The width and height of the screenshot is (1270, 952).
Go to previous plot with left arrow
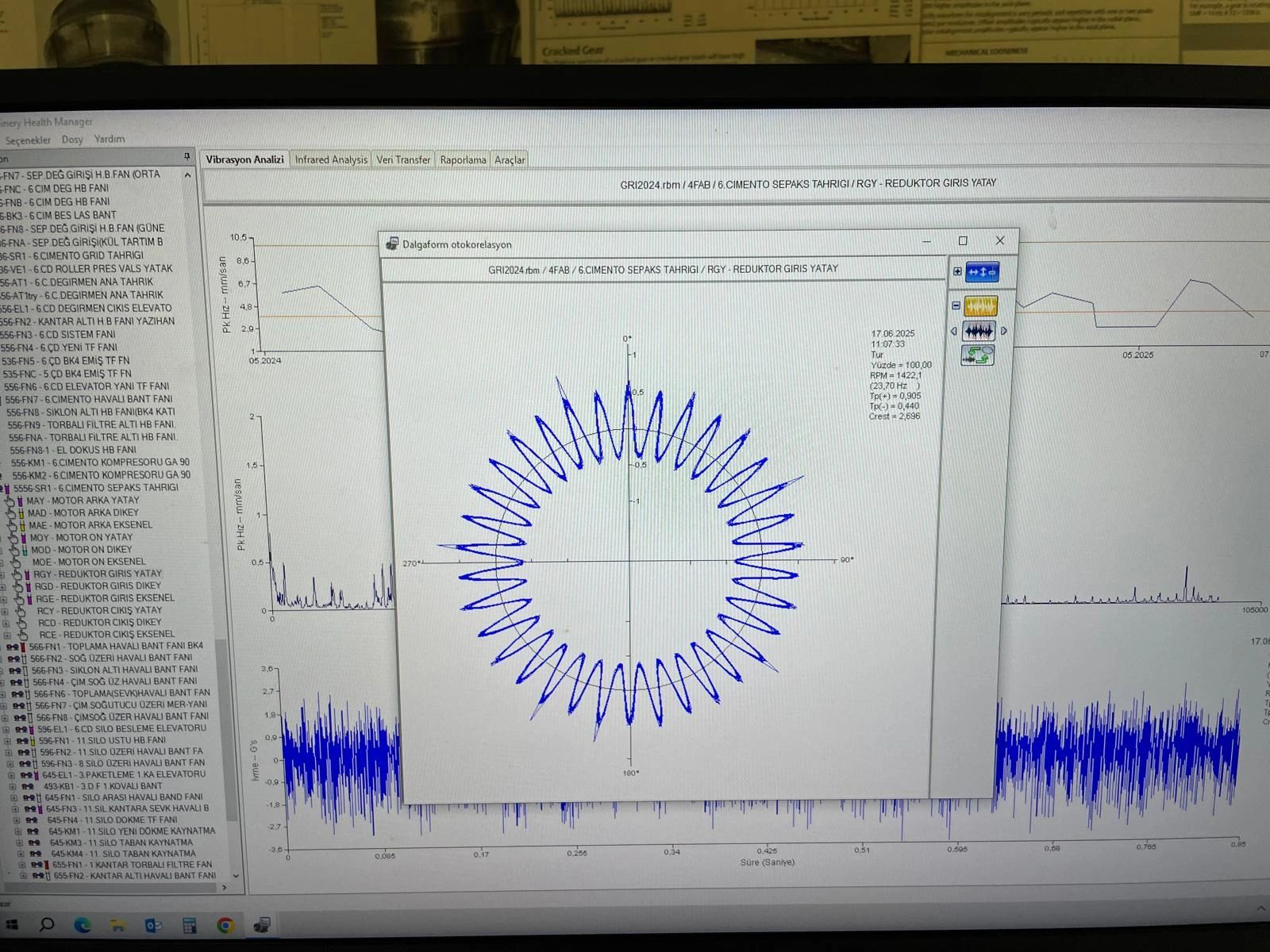coord(953,332)
